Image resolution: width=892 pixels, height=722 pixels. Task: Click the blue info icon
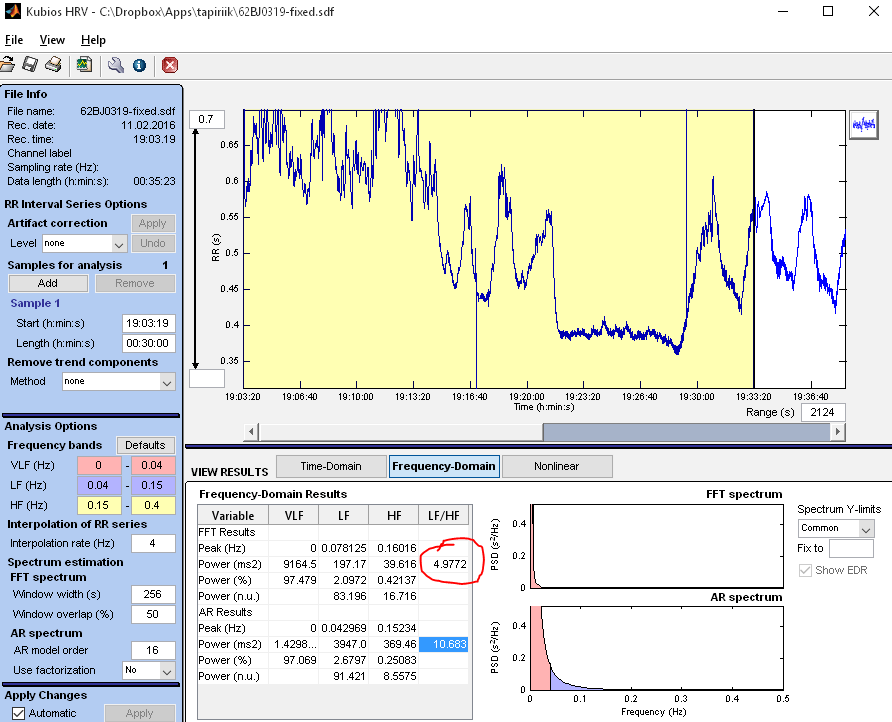[139, 65]
